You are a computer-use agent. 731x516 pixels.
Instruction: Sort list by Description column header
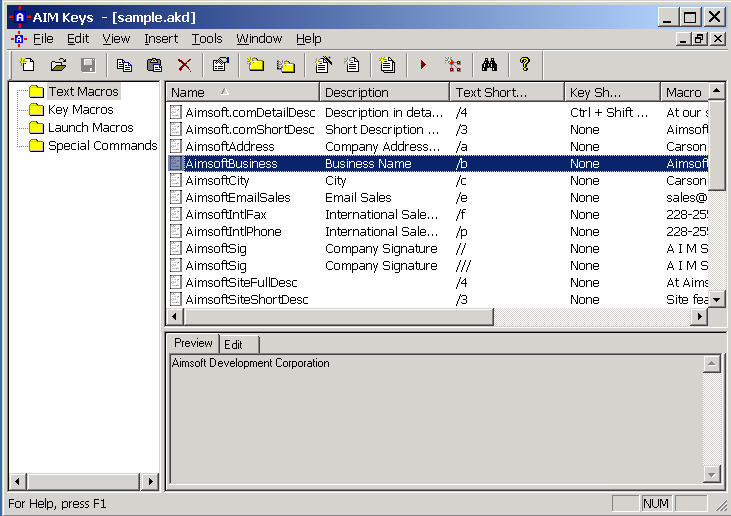[x=382, y=92]
